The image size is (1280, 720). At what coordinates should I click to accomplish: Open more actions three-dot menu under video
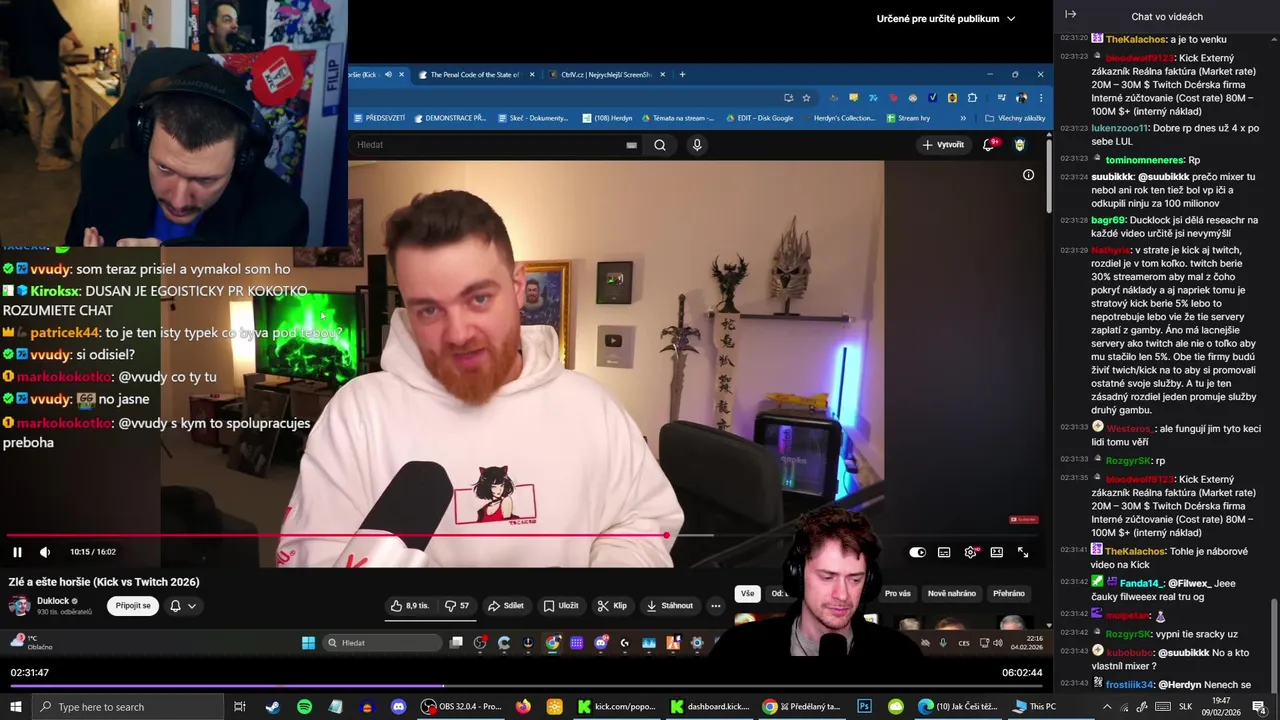tap(715, 606)
